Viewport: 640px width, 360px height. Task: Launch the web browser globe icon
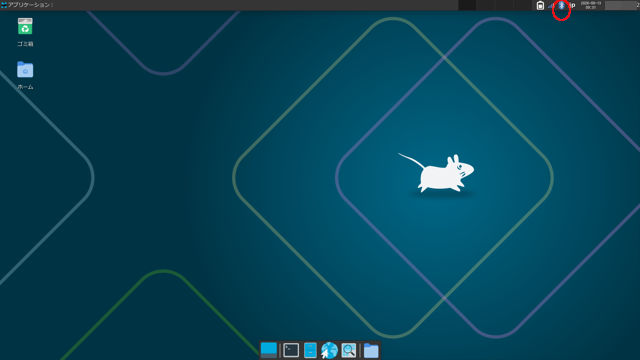pos(329,350)
